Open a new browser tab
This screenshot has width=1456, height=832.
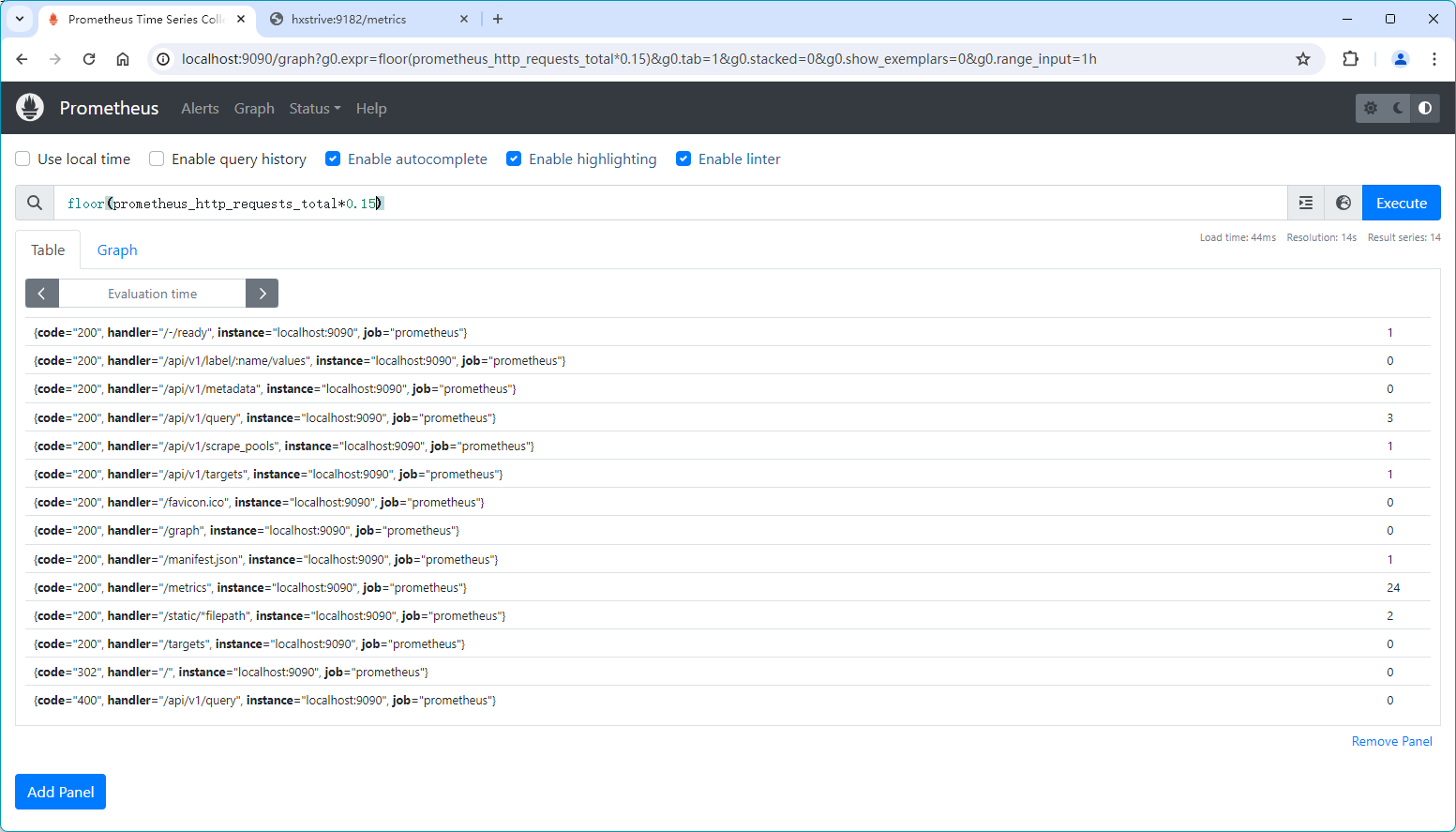point(498,19)
